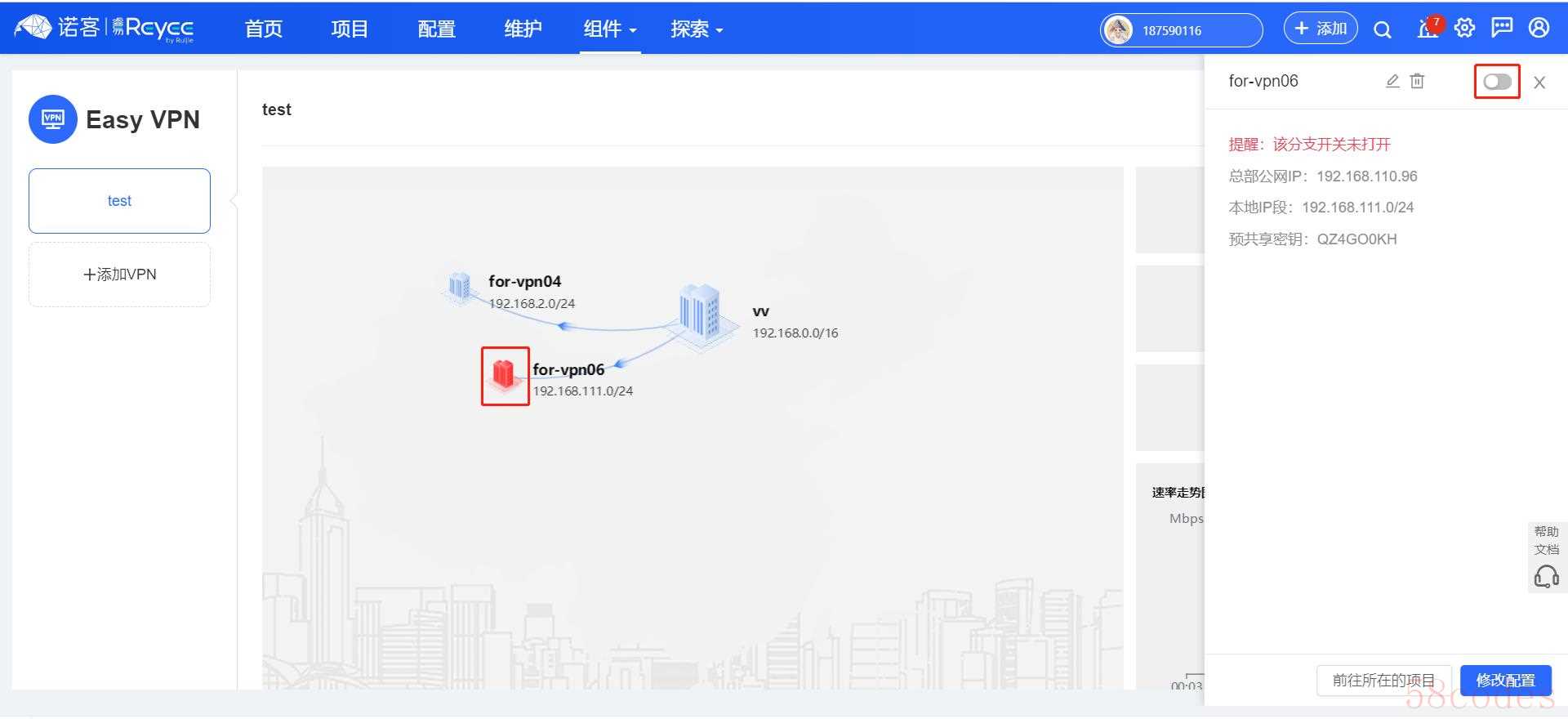The height and width of the screenshot is (719, 1568).
Task: Open the 187590116 account selector
Action: click(1181, 30)
